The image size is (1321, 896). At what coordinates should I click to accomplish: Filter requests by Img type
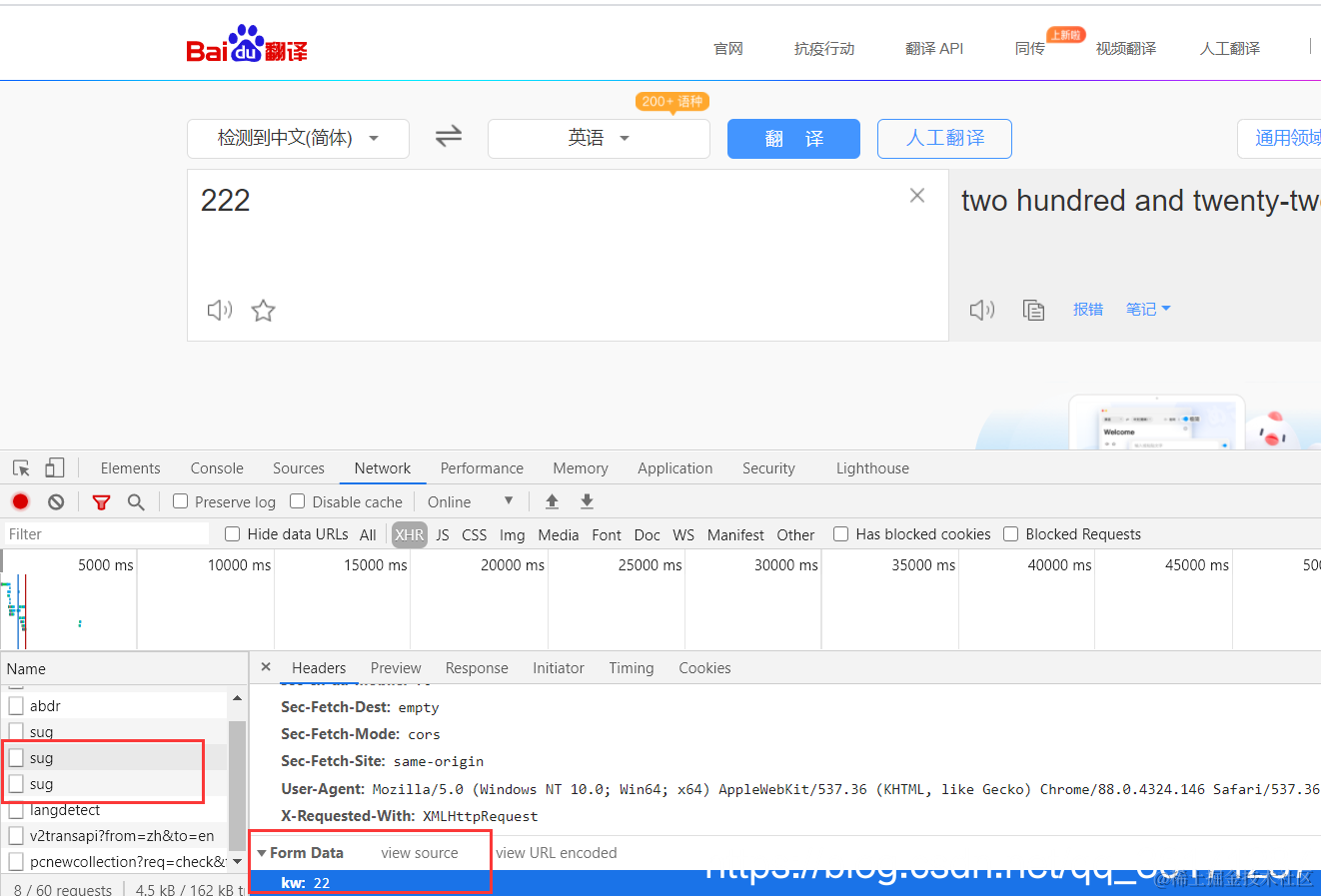513,534
